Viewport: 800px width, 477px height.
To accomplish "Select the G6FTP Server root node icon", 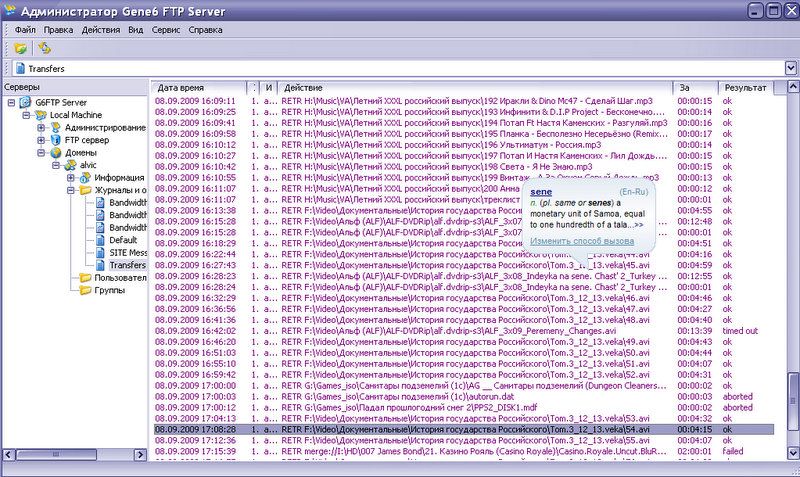I will pos(24,102).
